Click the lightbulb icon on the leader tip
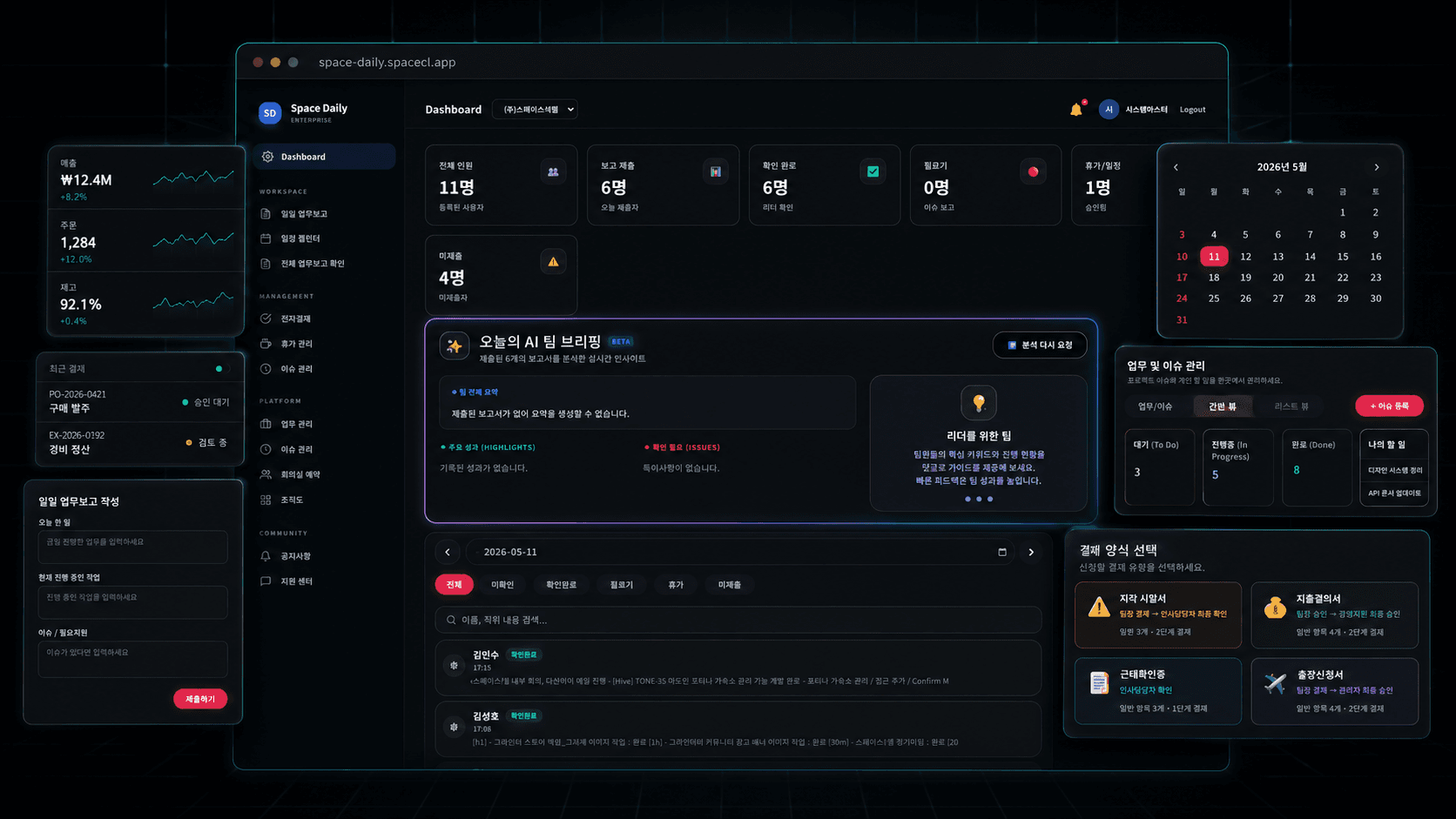 979,403
